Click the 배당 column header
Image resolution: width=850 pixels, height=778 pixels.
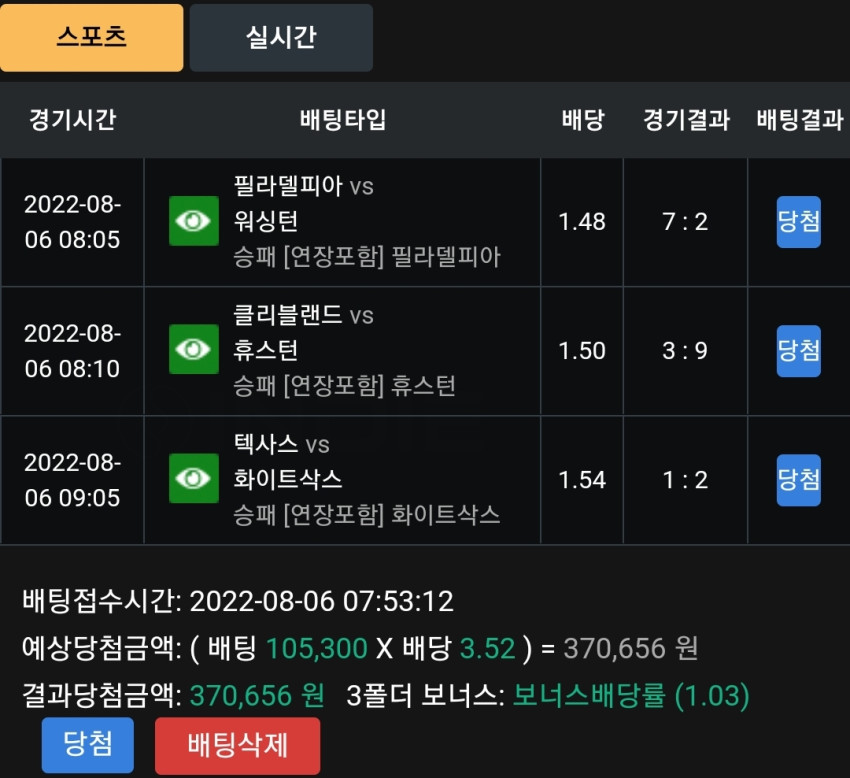click(x=583, y=119)
